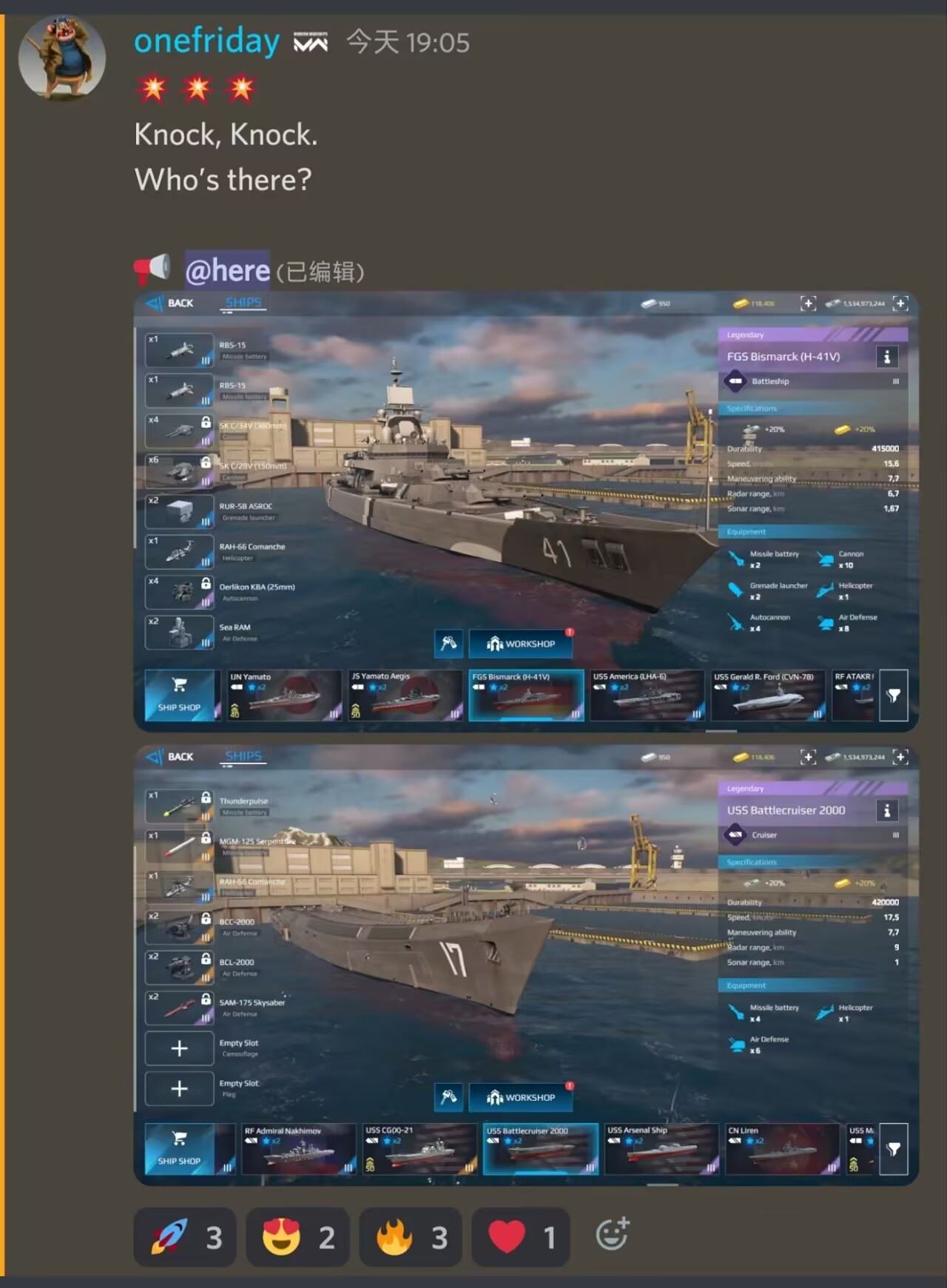This screenshot has width=947, height=1288.
Task: Open ship filter in the Battlecruiser screenshot
Action: click(x=894, y=1149)
